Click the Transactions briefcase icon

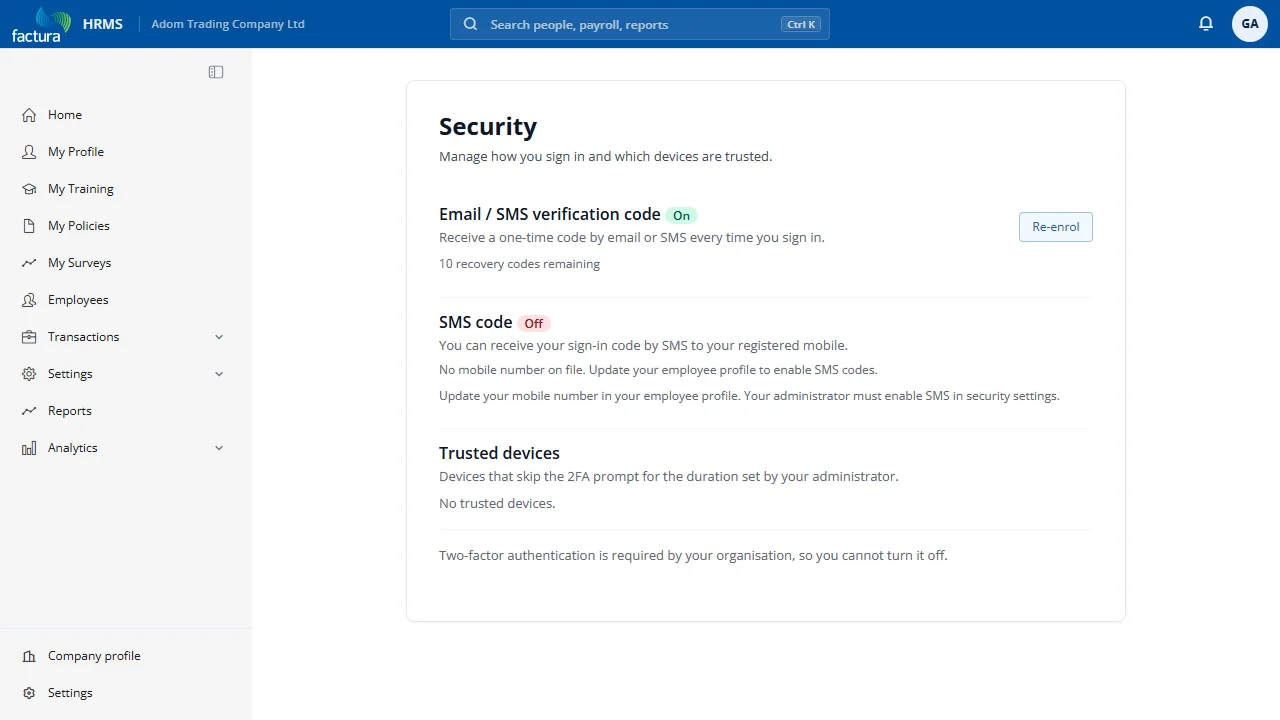click(x=29, y=337)
